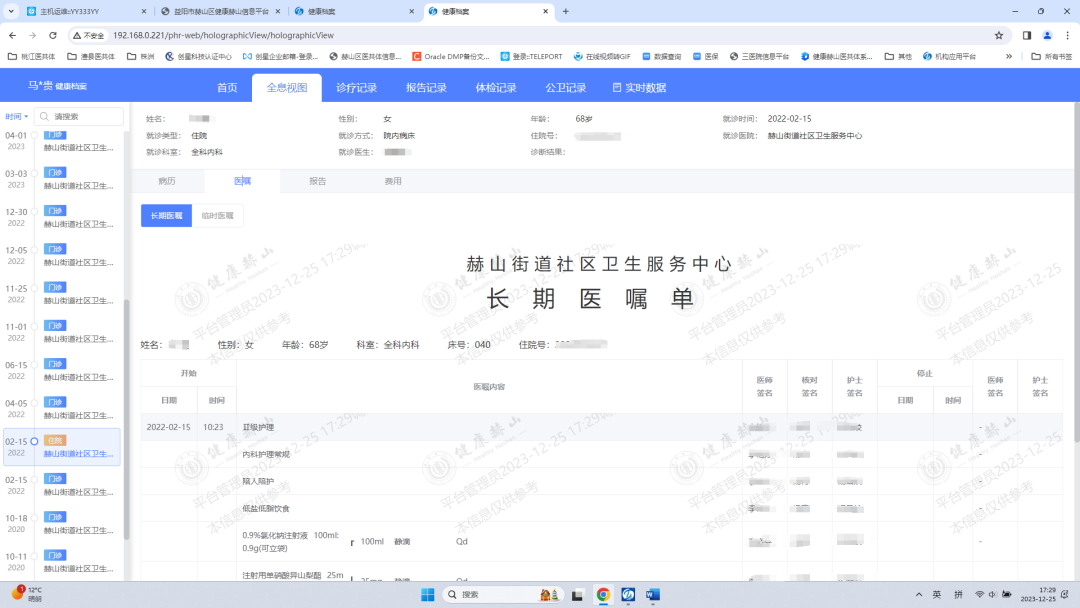The height and width of the screenshot is (608, 1080).
Task: Select the 长期医嘱 button
Action: click(x=167, y=216)
